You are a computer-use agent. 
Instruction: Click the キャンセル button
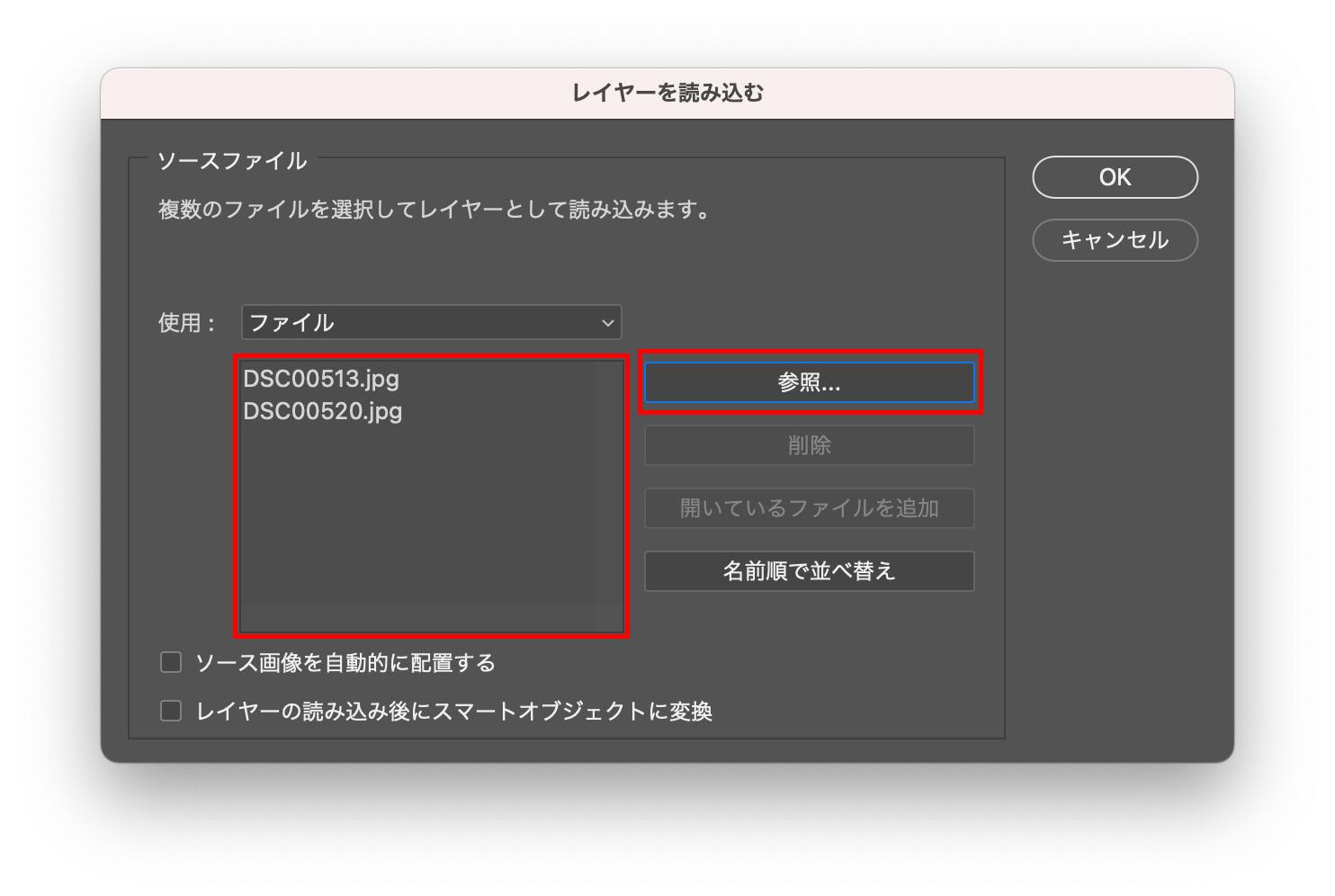1115,240
